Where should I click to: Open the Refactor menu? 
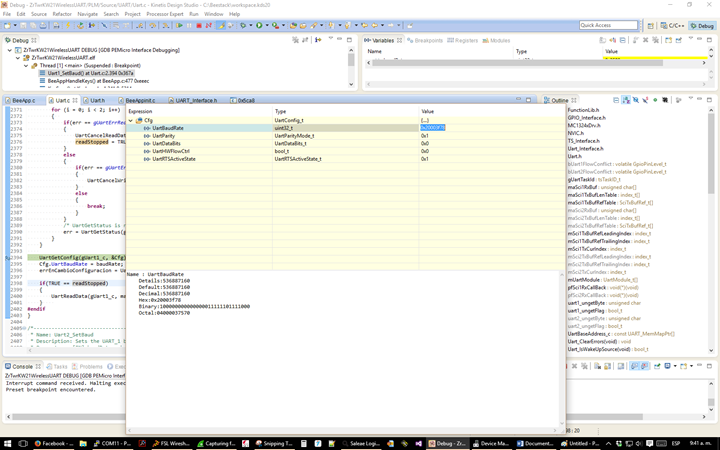(x=62, y=14)
